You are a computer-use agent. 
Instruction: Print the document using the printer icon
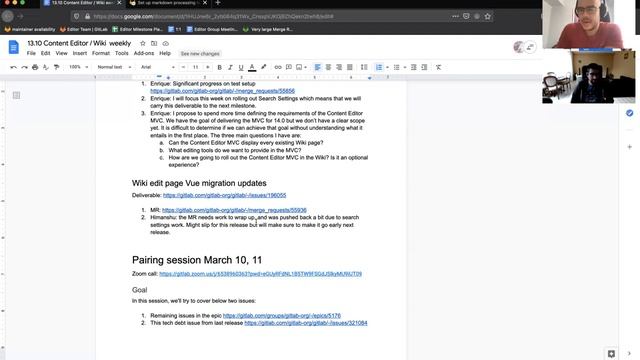pyautogui.click(x=35, y=67)
